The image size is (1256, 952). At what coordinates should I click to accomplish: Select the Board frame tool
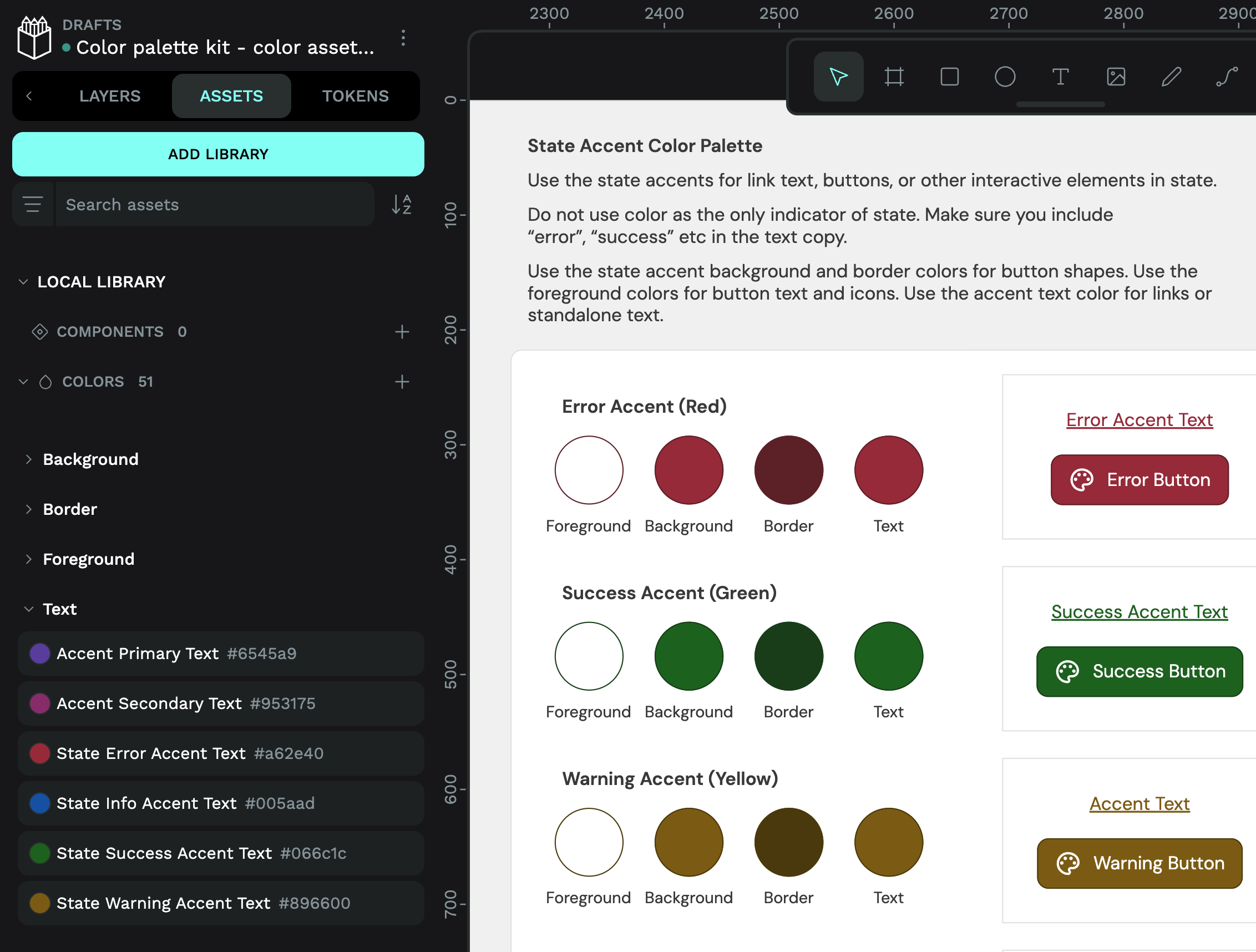tap(894, 77)
